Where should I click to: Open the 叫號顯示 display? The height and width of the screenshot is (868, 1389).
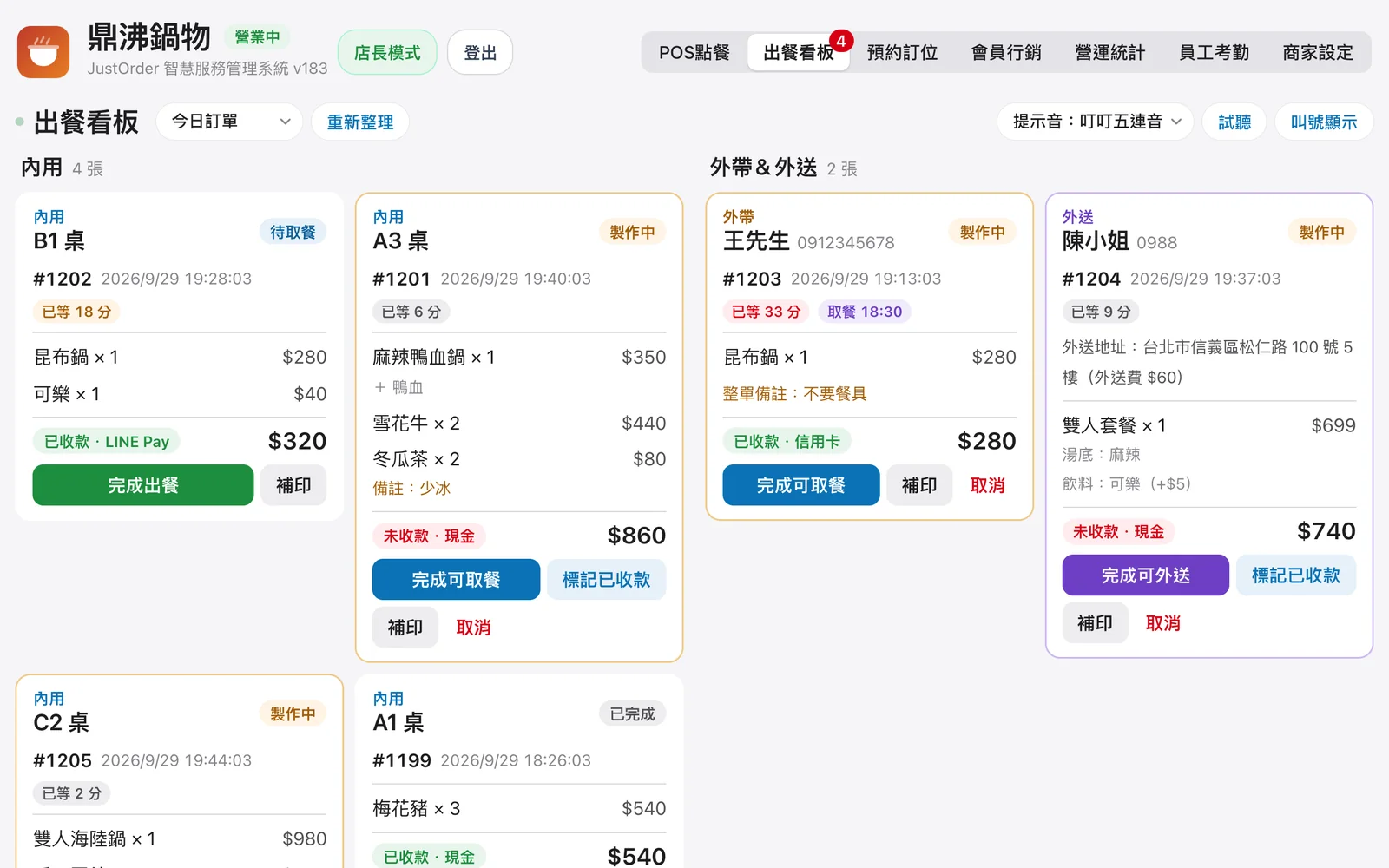click(x=1324, y=122)
